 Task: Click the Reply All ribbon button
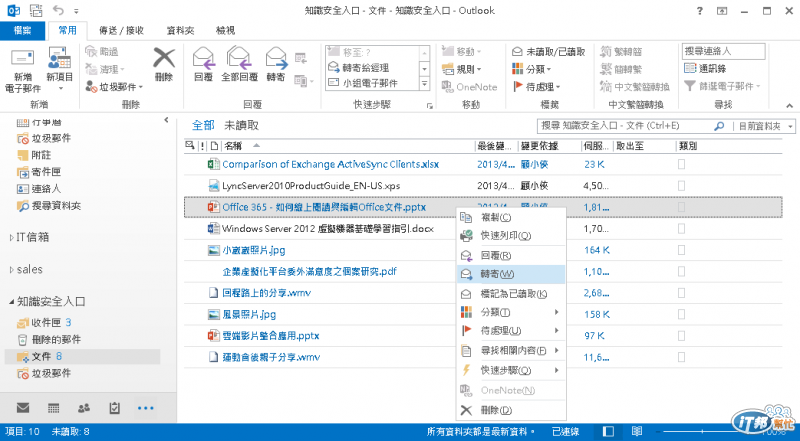(239, 65)
